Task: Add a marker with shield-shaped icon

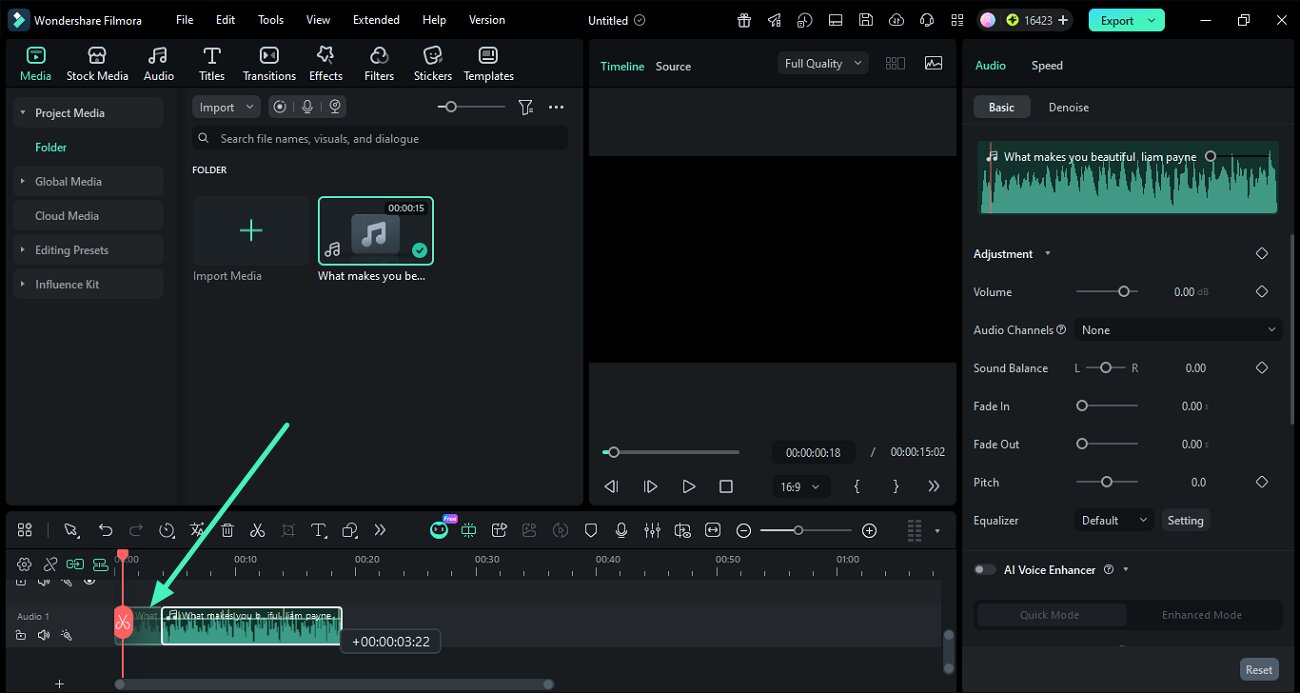Action: [x=591, y=530]
